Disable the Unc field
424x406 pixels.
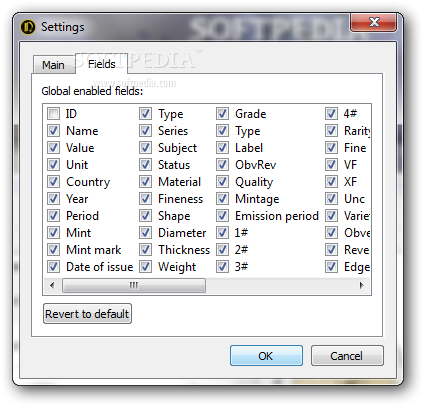tap(331, 199)
